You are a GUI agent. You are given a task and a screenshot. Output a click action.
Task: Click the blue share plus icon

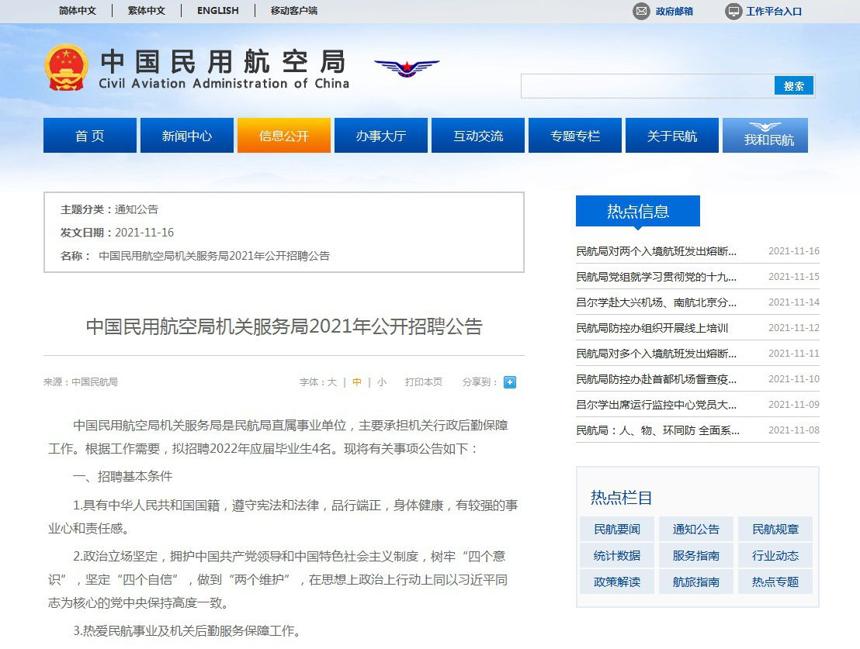point(510,382)
